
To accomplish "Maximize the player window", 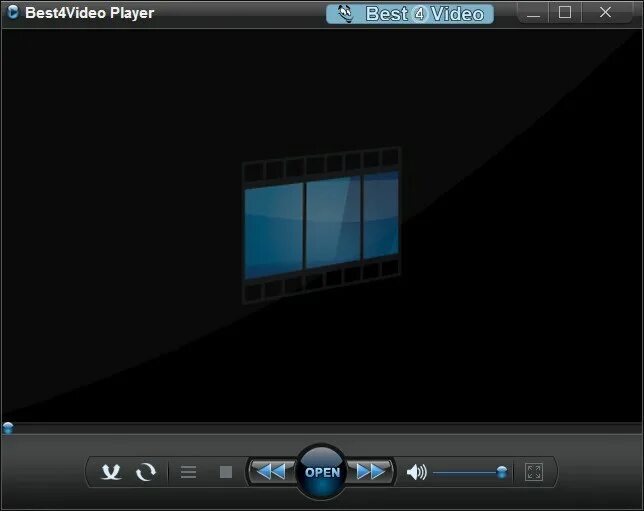I will click(565, 13).
